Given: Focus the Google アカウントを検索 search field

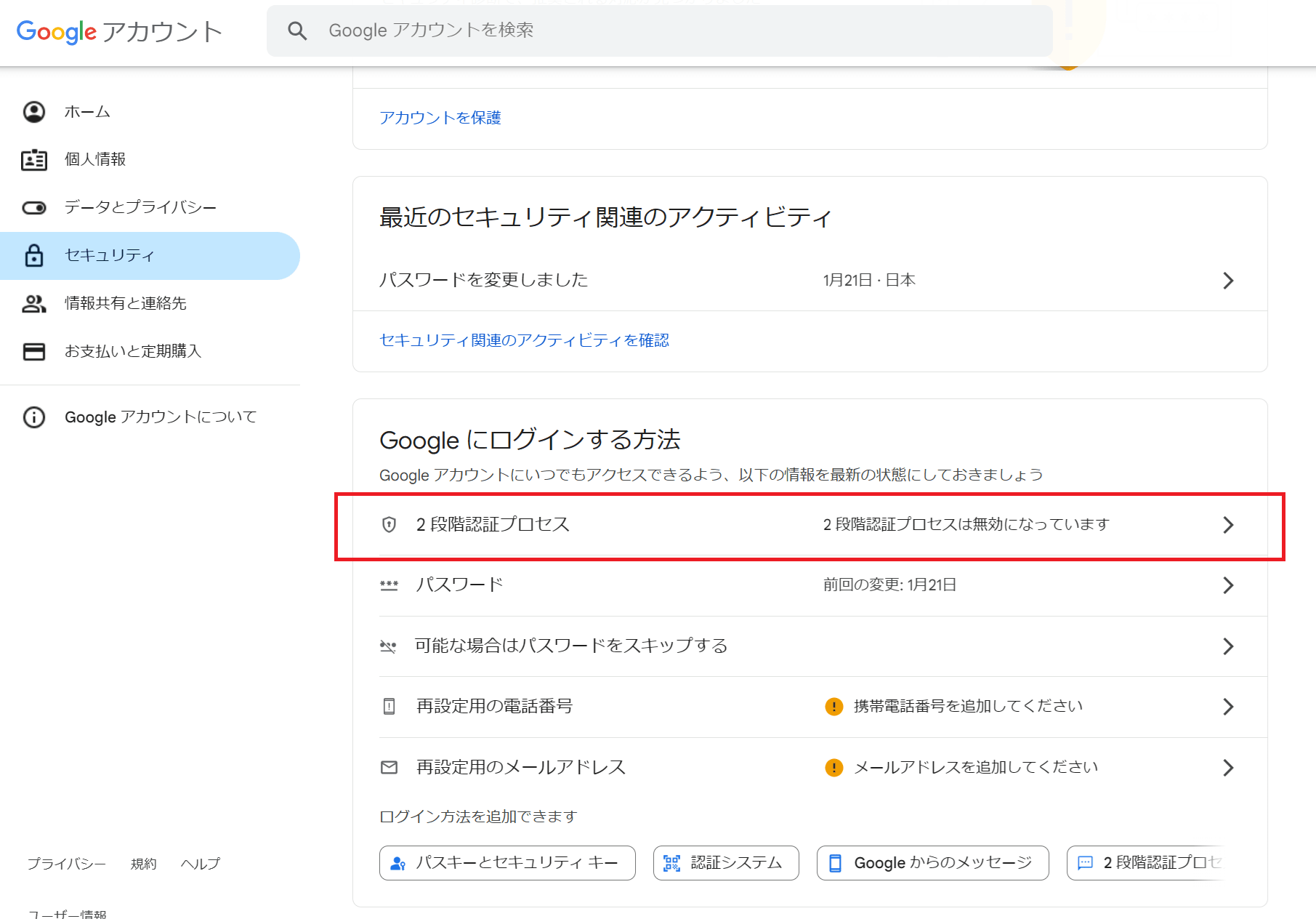Looking at the screenshot, I should tap(659, 31).
